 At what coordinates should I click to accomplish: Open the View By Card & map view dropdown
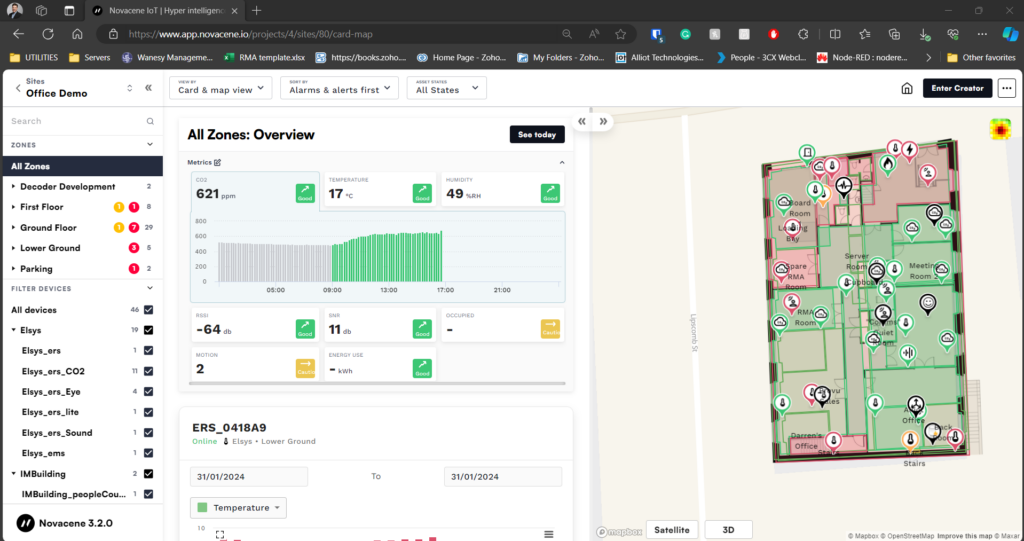[x=220, y=88]
